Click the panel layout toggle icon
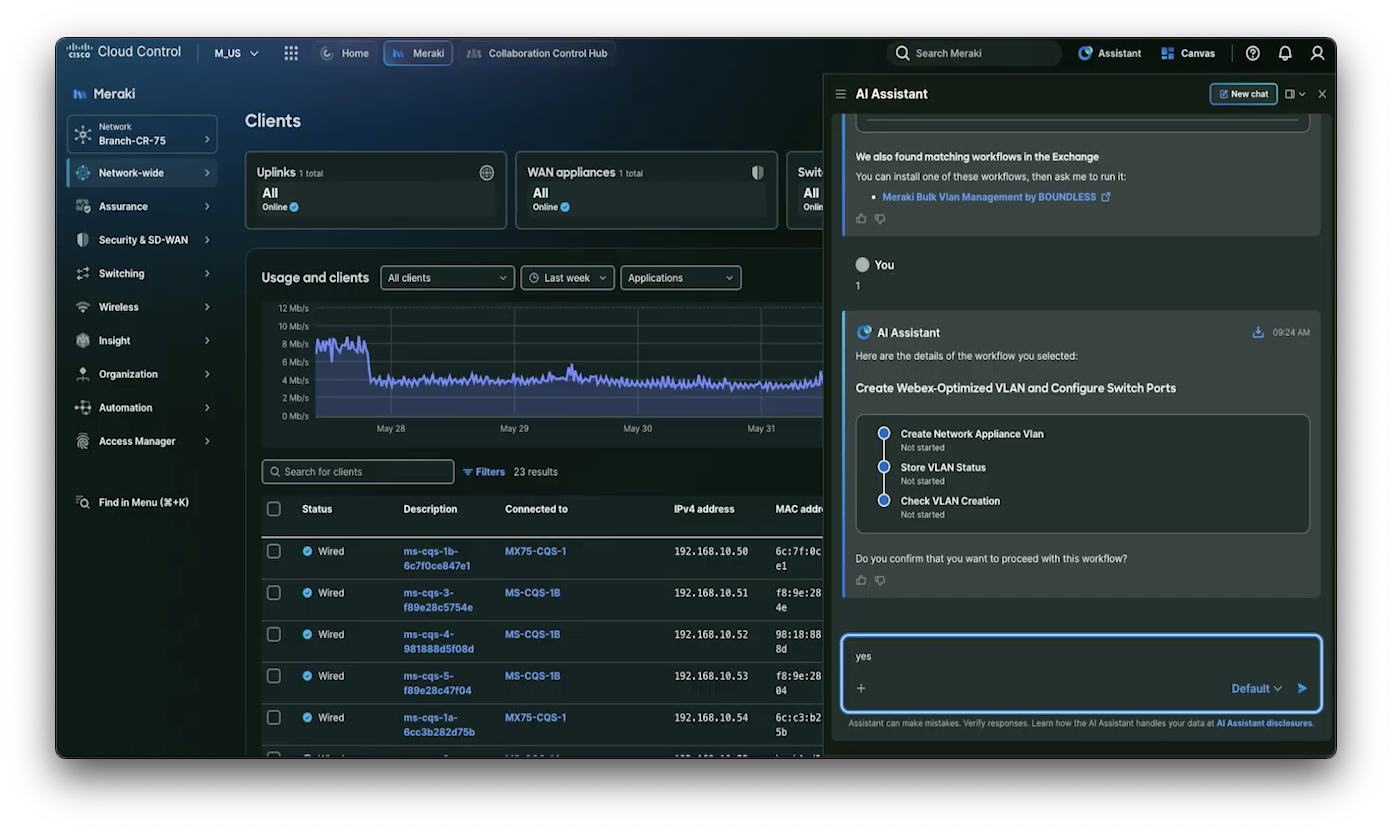The image size is (1392, 832). click(1294, 94)
